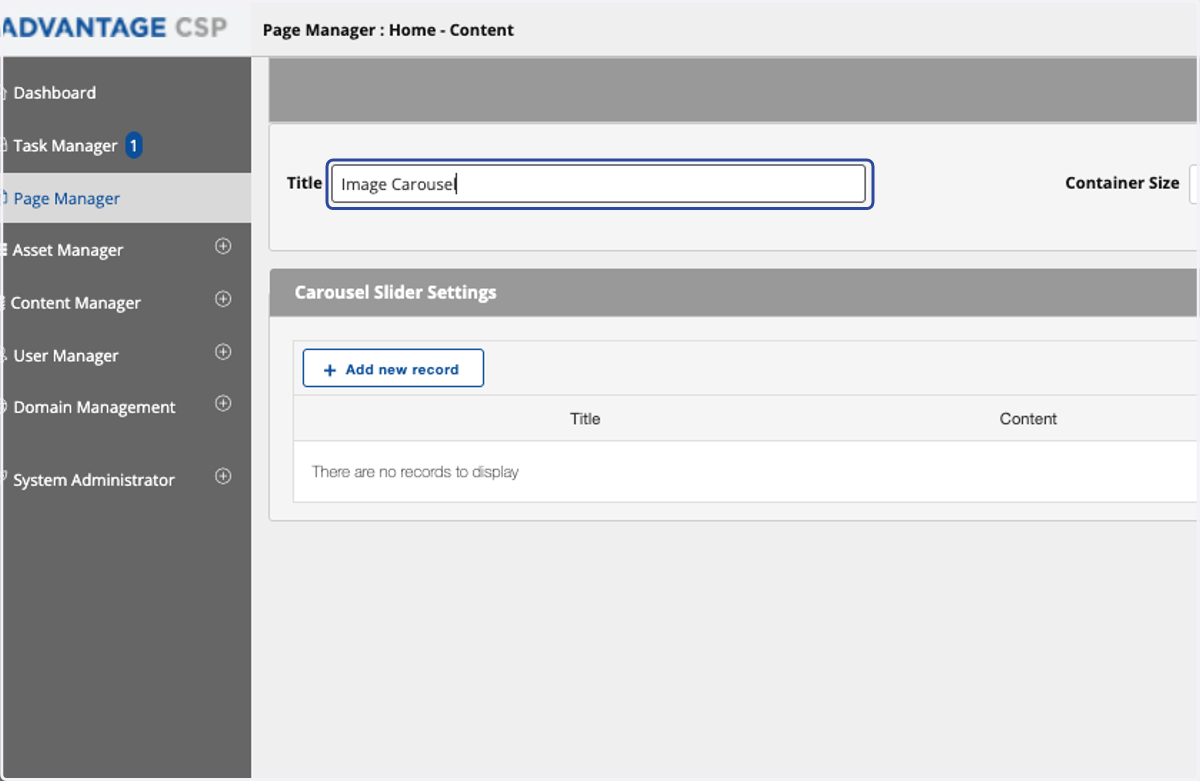The image size is (1200, 781).
Task: Open Domain Management menu item
Action: [94, 407]
